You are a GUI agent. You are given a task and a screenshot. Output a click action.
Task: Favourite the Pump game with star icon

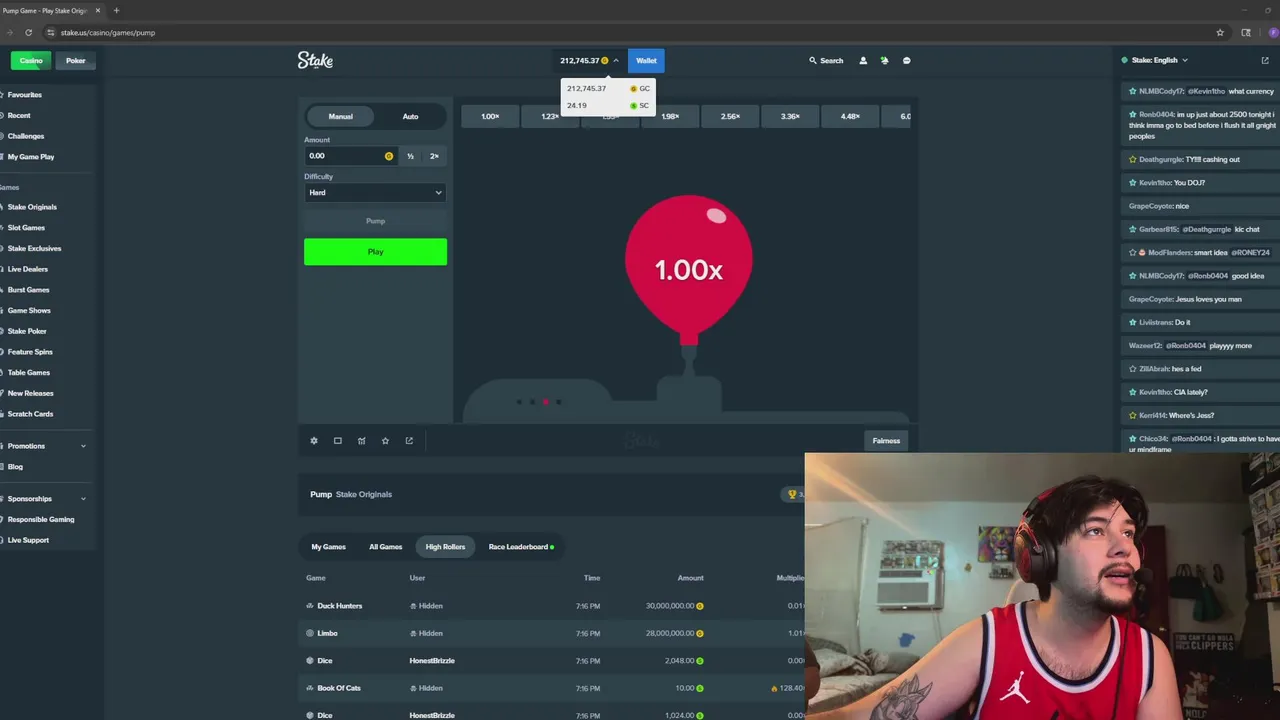[385, 441]
